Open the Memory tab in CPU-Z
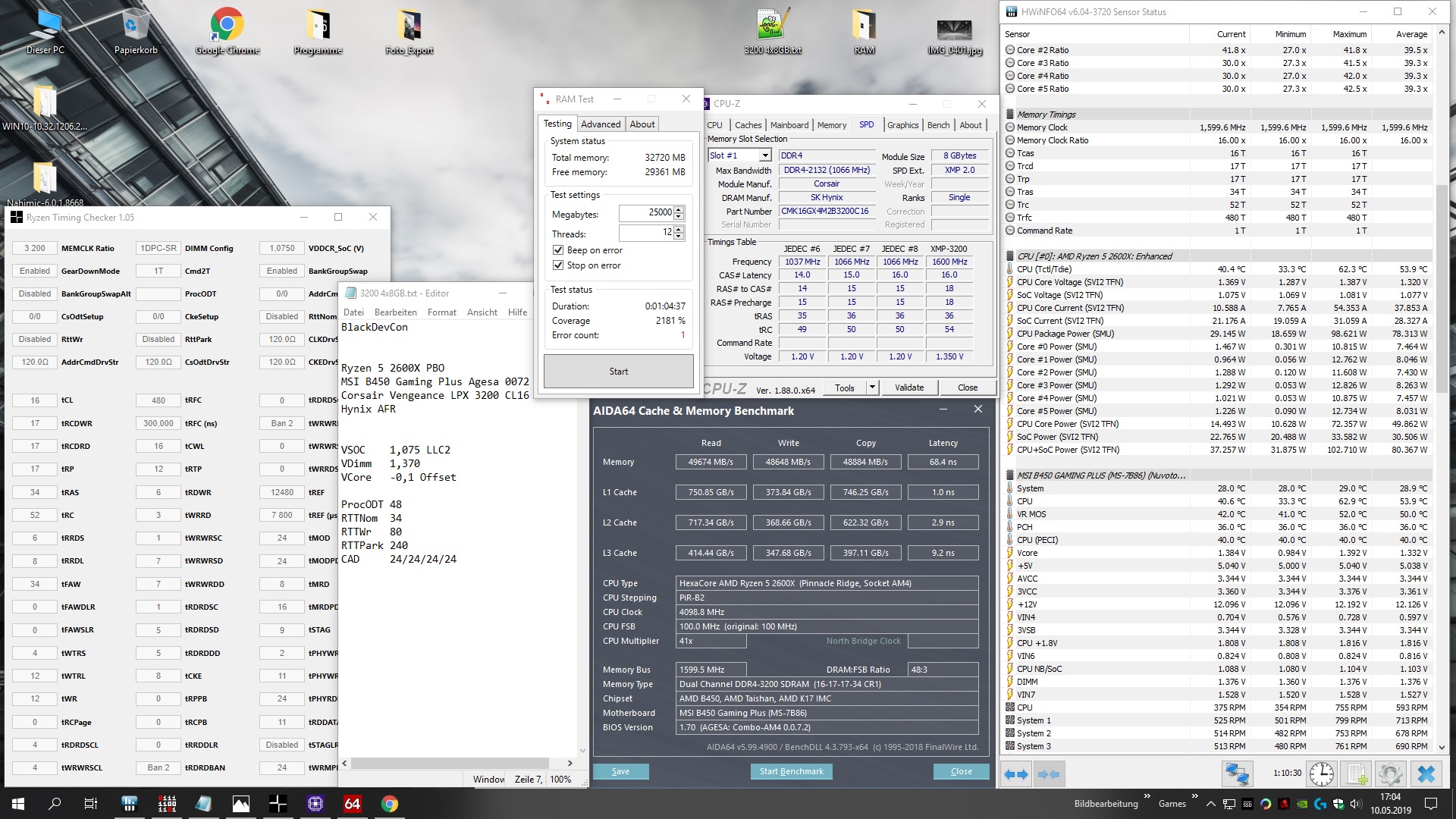 pos(831,125)
